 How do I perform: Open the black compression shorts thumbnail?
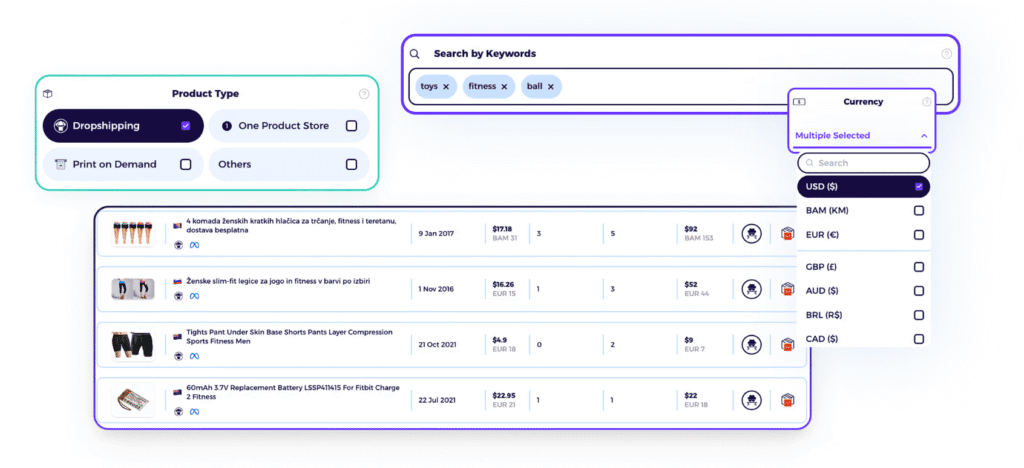pos(133,345)
